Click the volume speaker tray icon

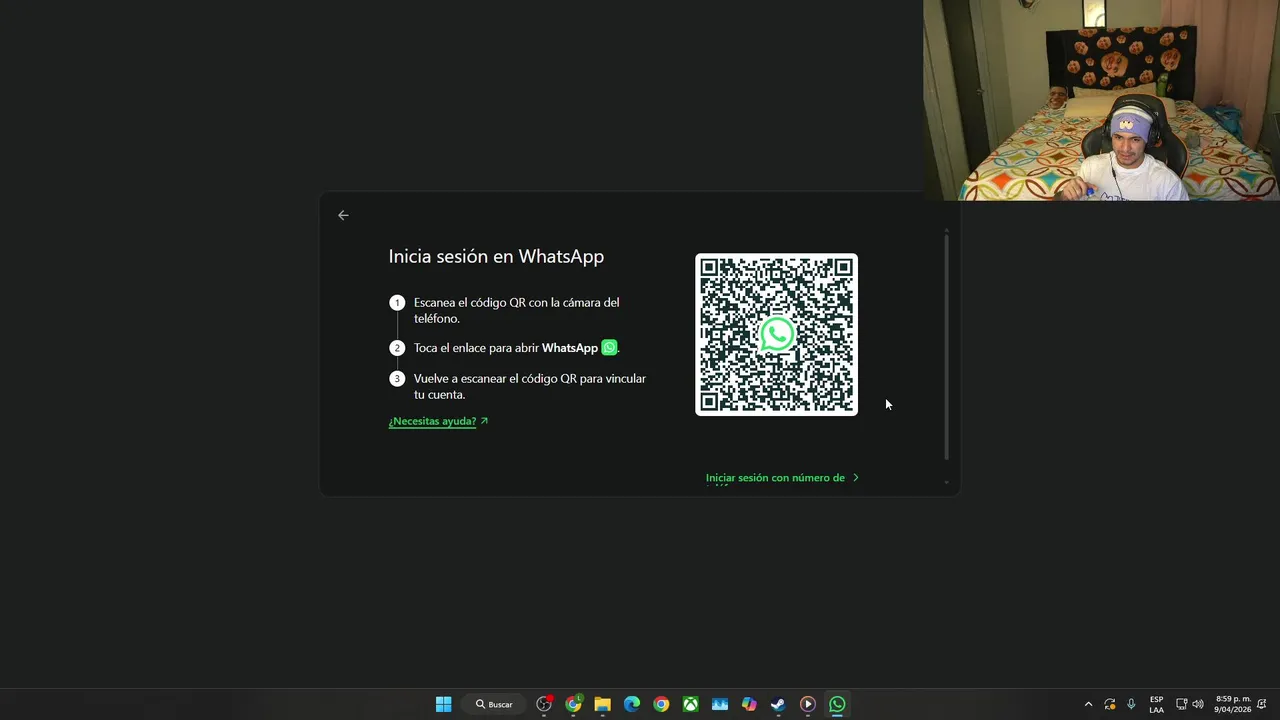click(x=1198, y=704)
